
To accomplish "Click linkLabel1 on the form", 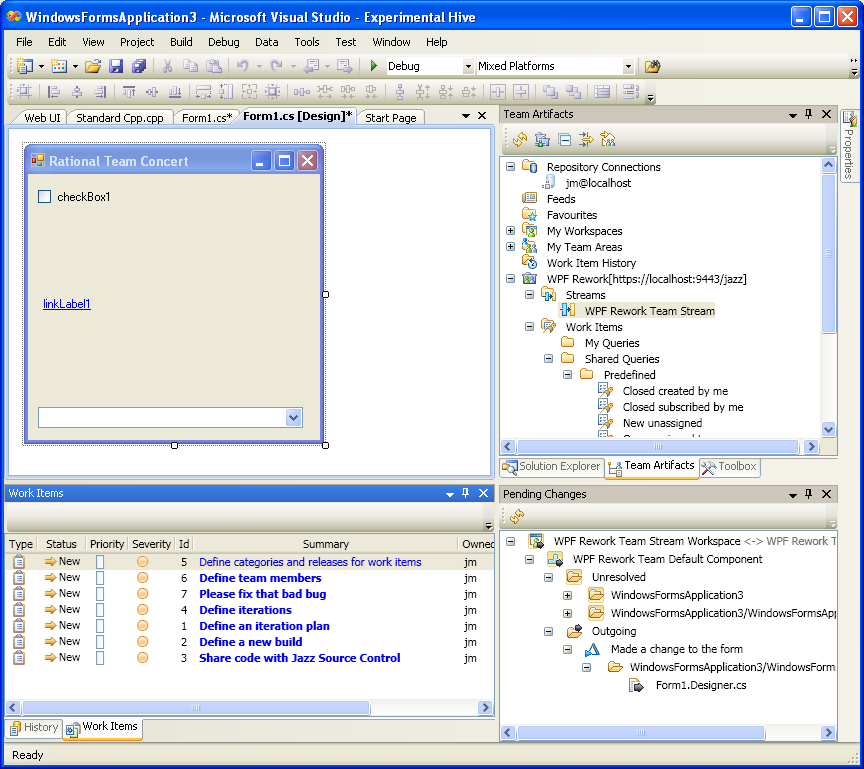I will 67,304.
